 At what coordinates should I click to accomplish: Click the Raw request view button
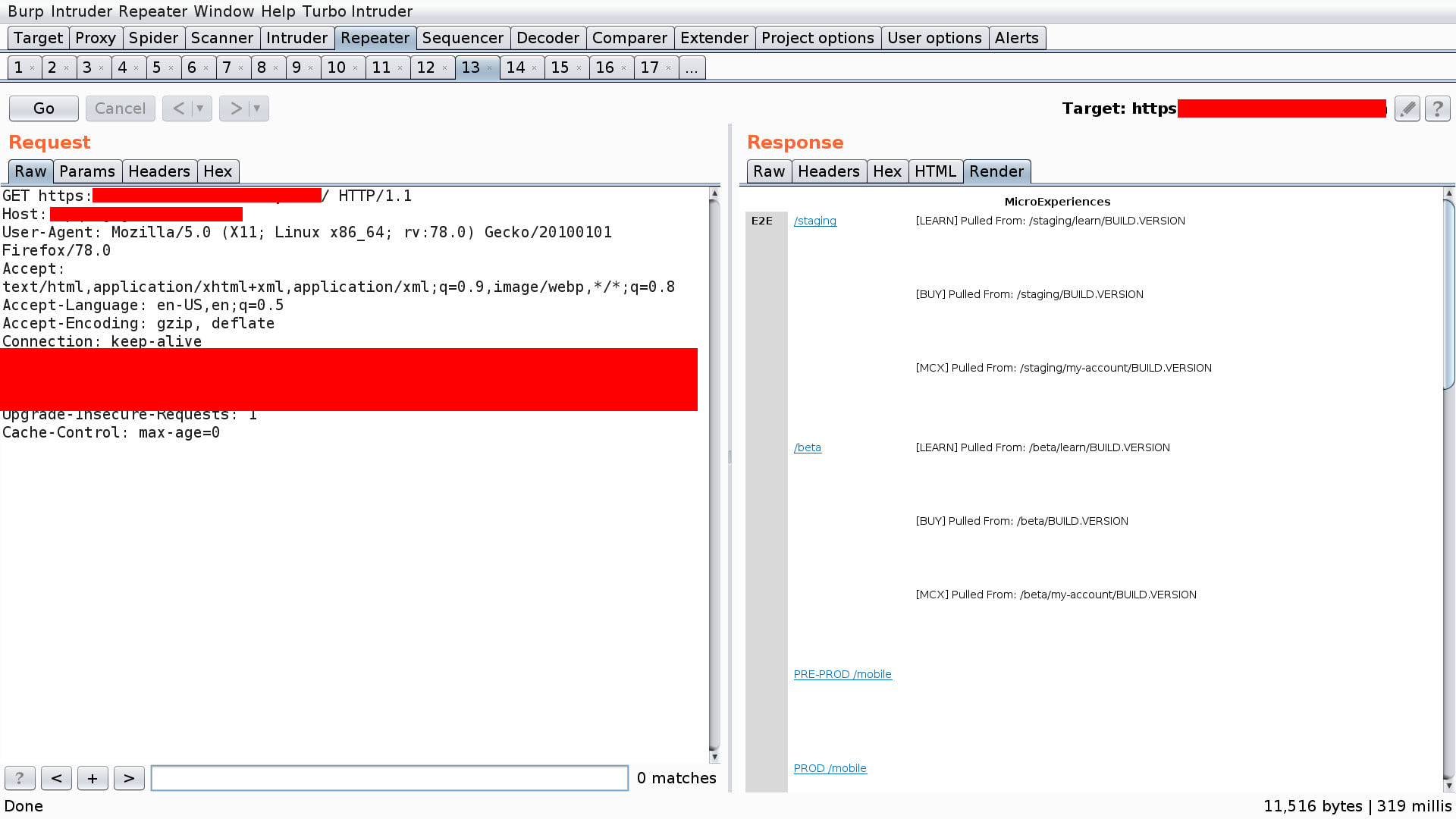coord(29,171)
